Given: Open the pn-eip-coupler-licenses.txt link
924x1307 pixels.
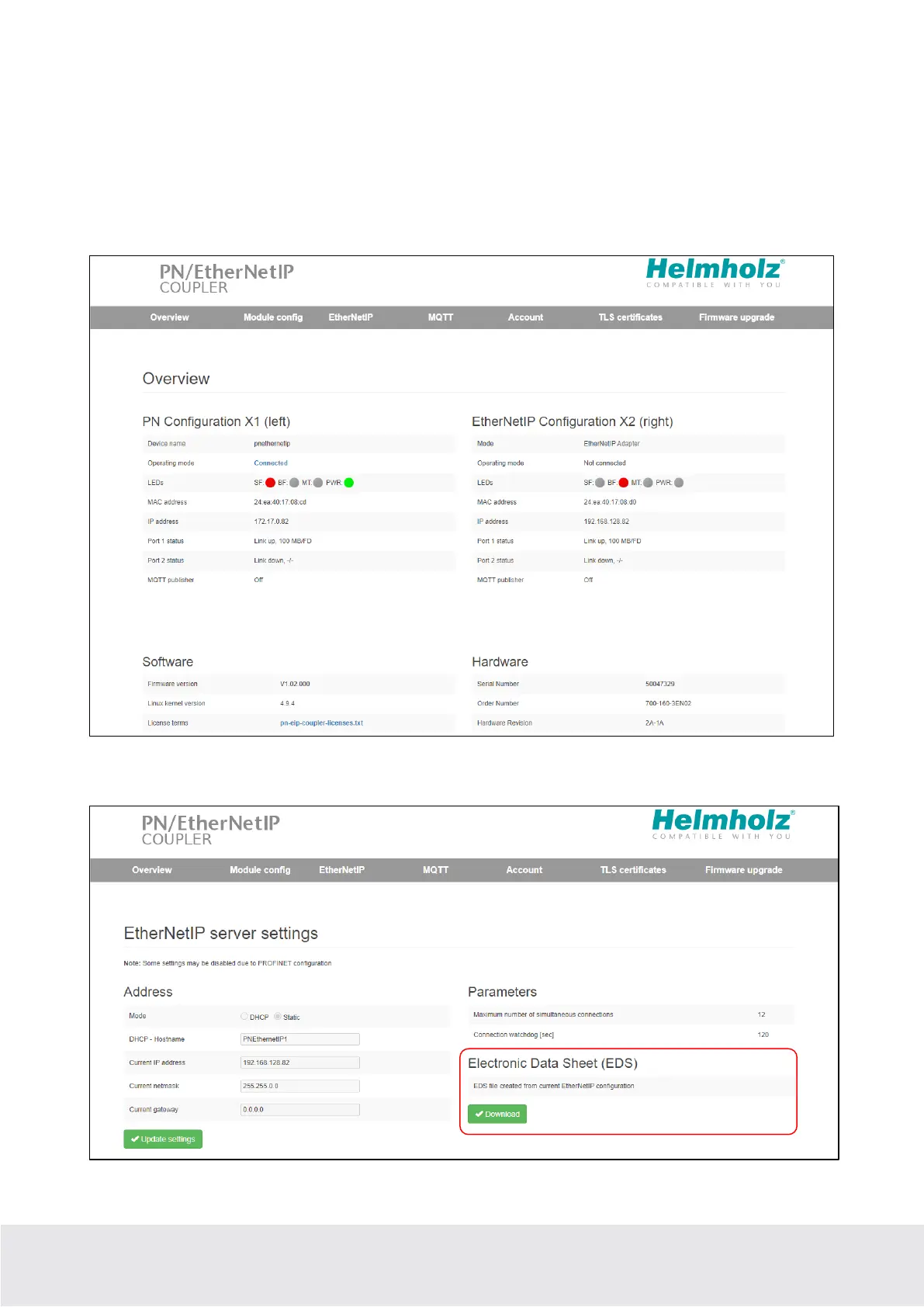Looking at the screenshot, I should tap(321, 723).
